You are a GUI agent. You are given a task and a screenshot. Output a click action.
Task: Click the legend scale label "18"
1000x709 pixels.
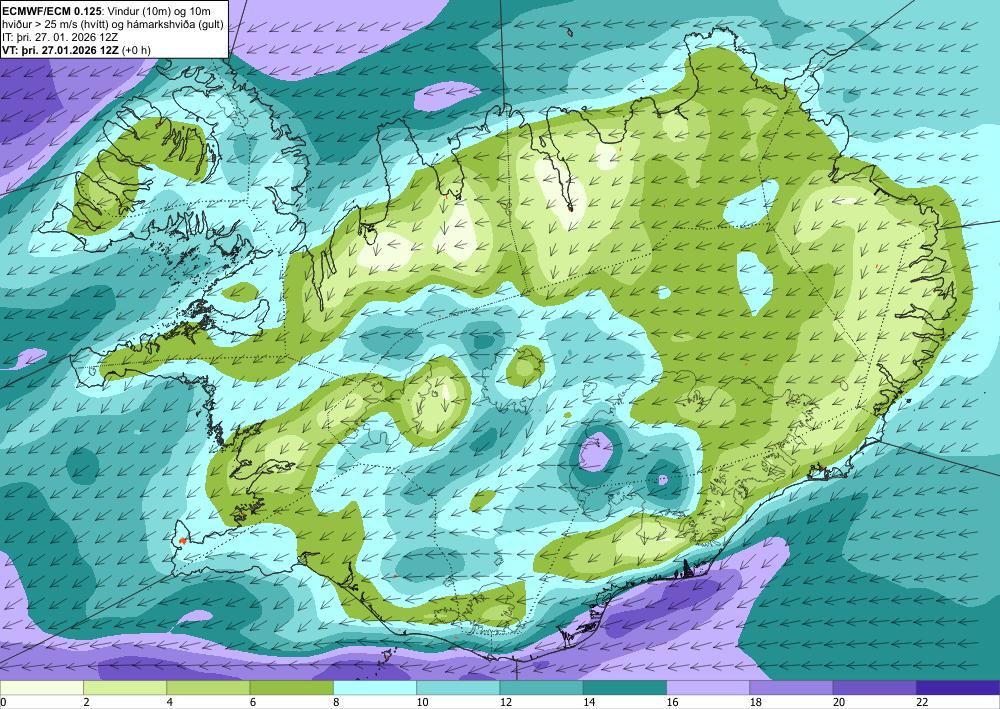pos(756,702)
